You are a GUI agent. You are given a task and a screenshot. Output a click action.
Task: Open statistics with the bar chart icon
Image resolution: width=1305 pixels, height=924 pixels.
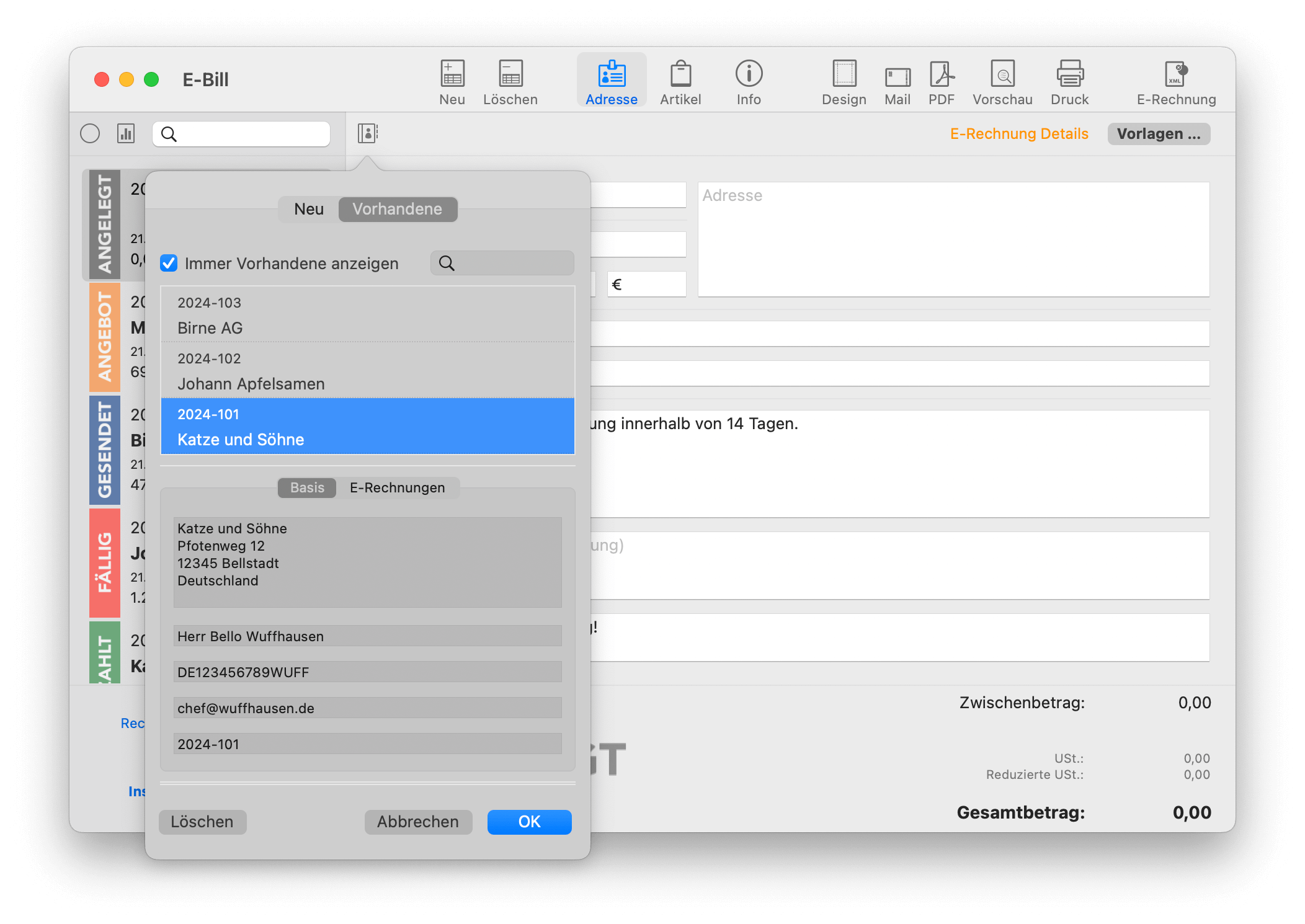(125, 133)
